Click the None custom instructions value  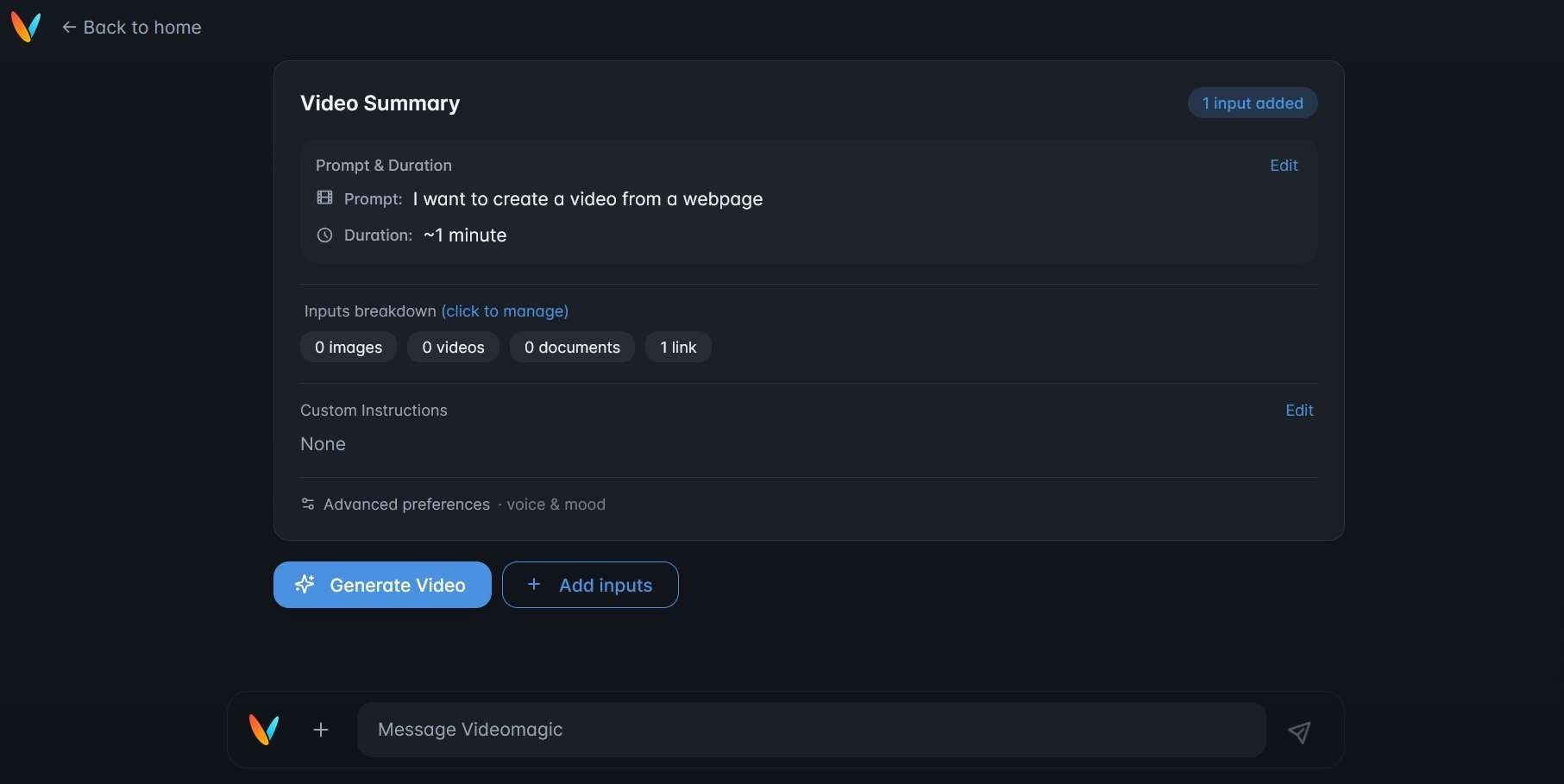(x=323, y=444)
